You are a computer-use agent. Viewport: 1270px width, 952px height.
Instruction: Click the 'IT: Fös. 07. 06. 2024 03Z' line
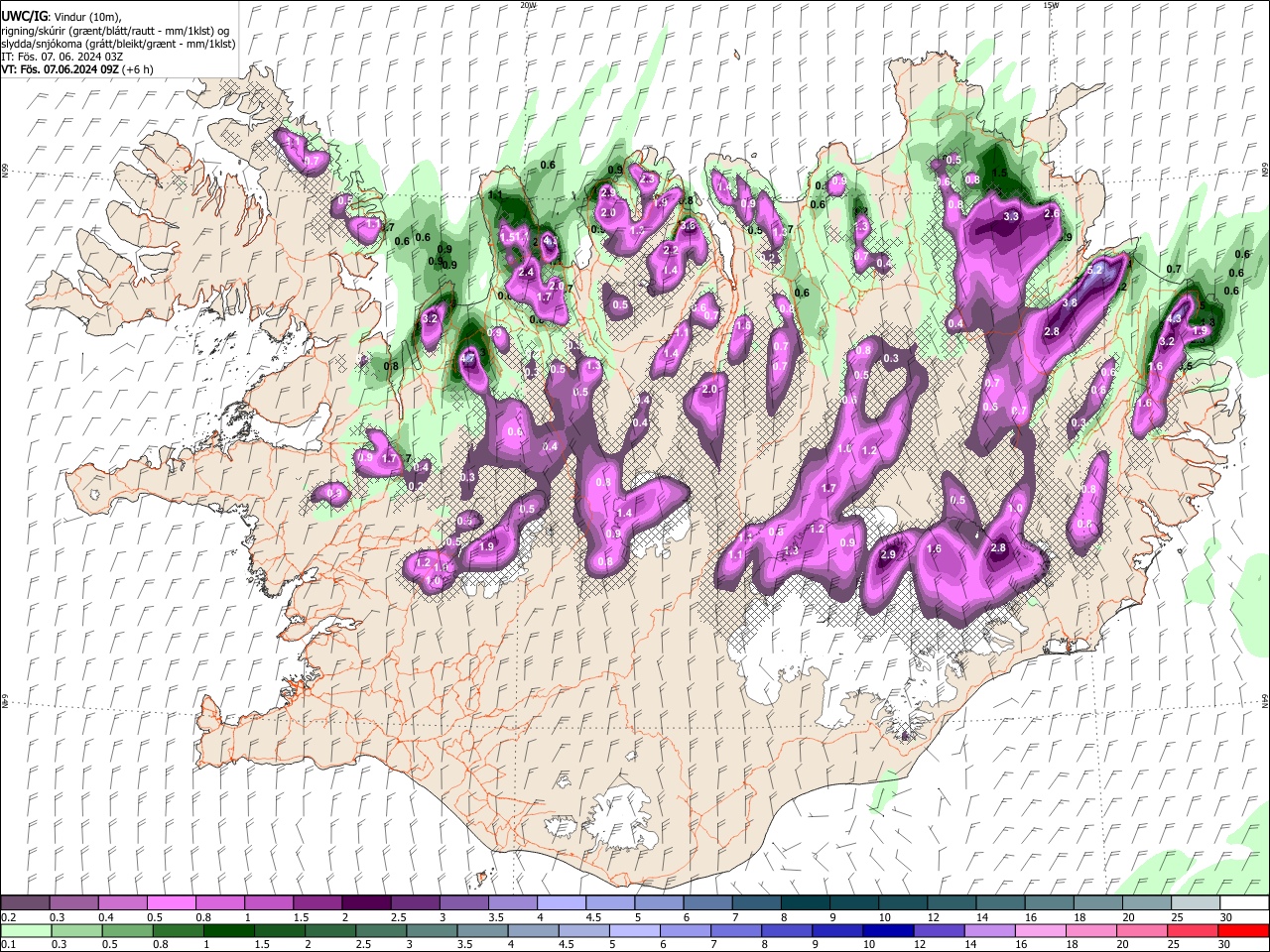pos(63,57)
